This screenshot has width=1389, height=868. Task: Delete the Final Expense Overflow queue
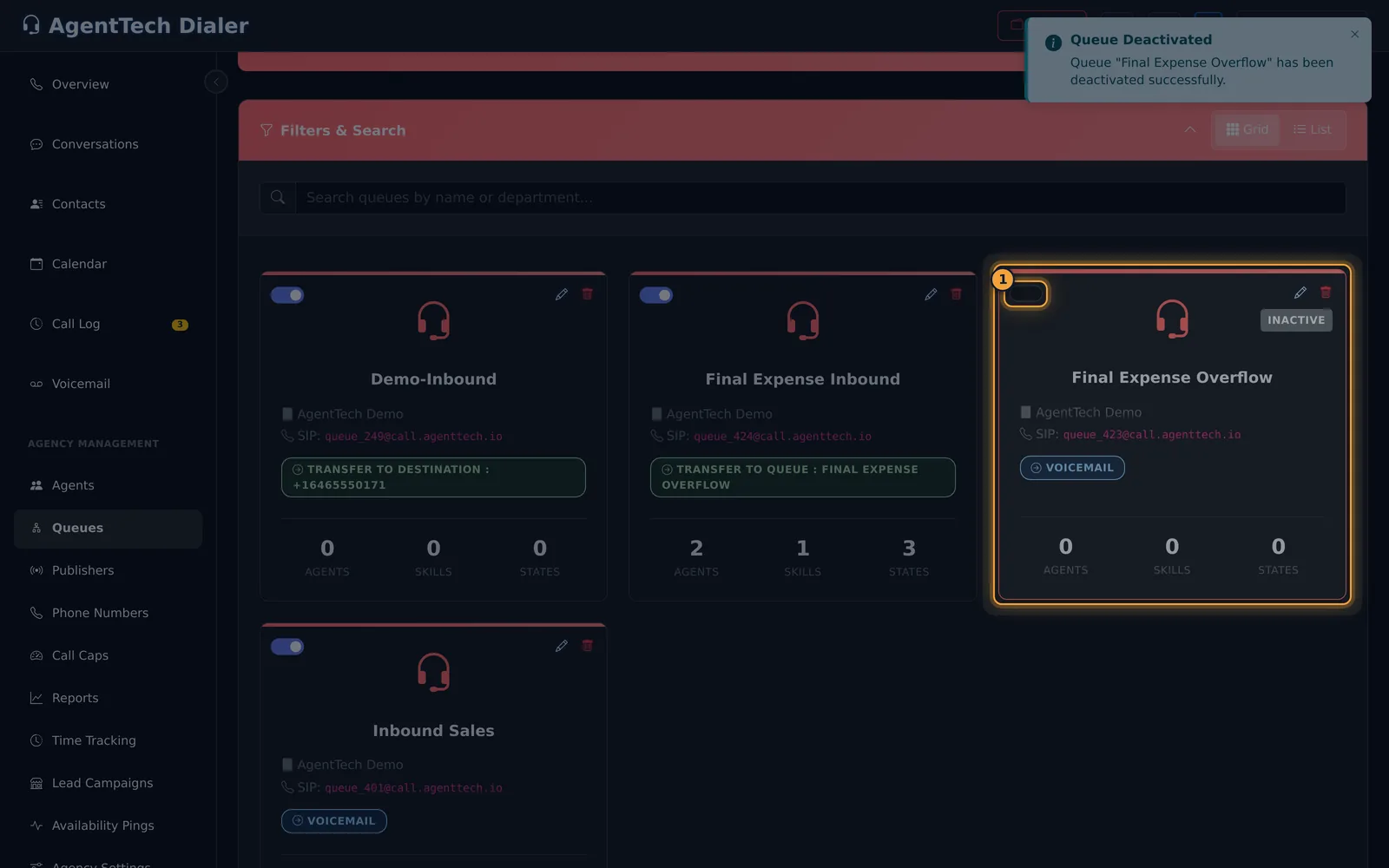tap(1326, 293)
